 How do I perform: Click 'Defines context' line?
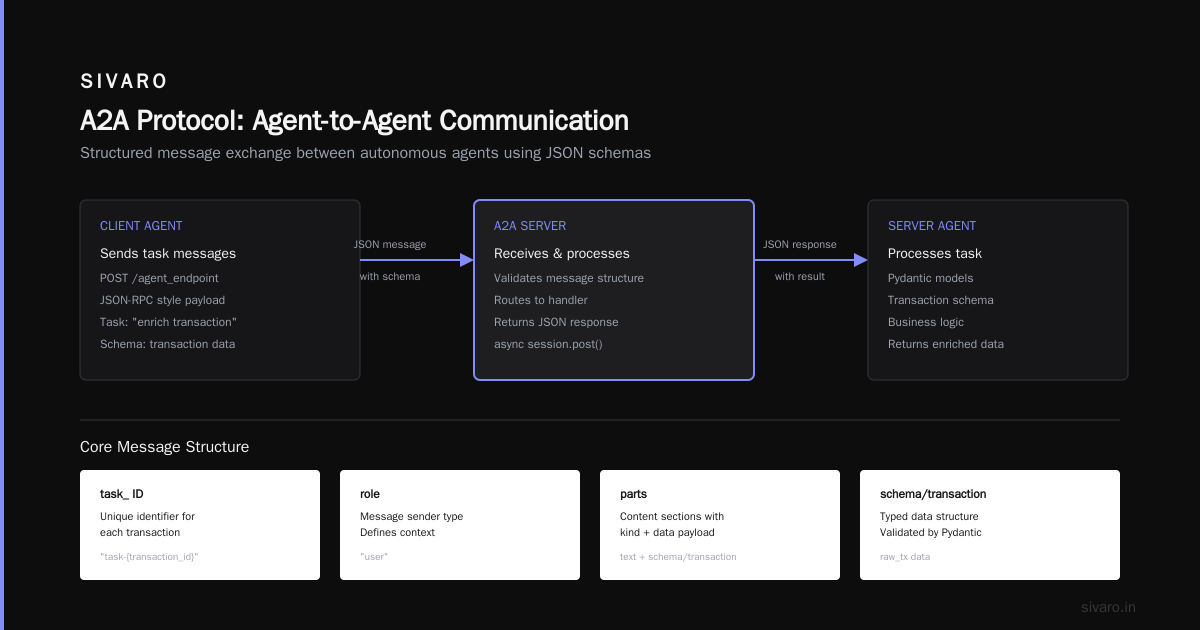[398, 532]
